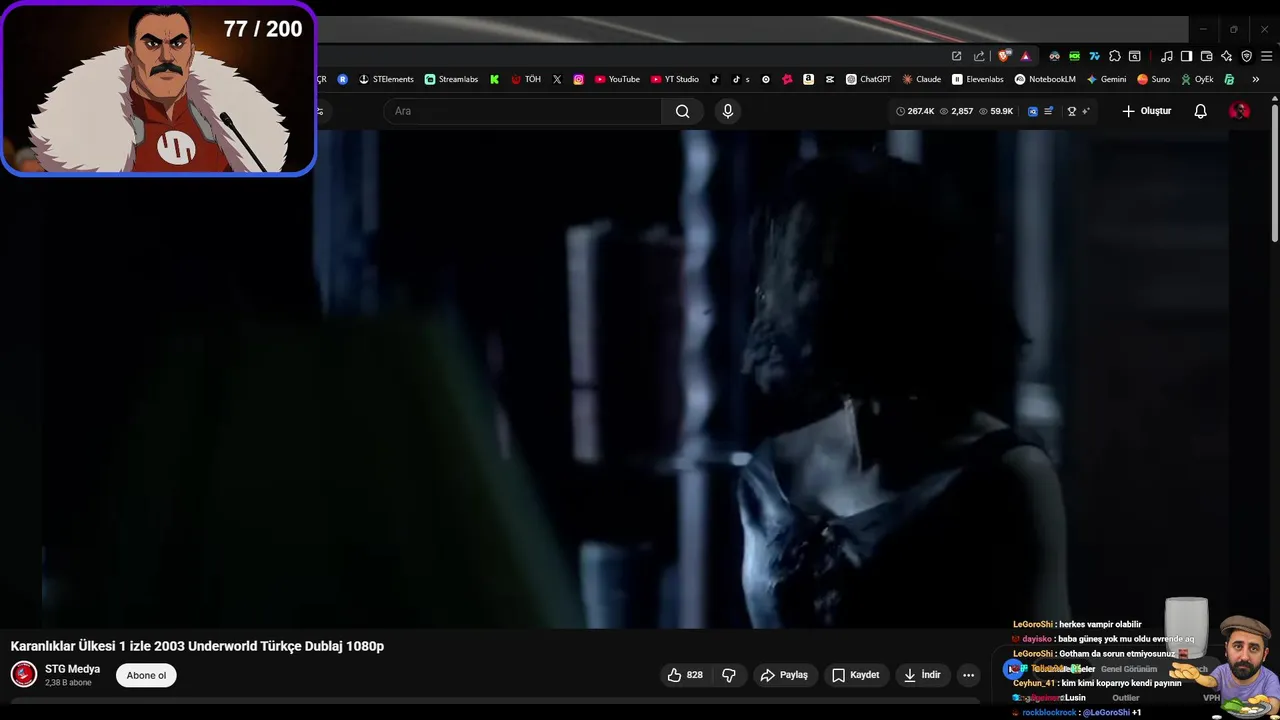Open the STG Medya channel avatar
Viewport: 1280px width, 720px height.
(x=24, y=675)
